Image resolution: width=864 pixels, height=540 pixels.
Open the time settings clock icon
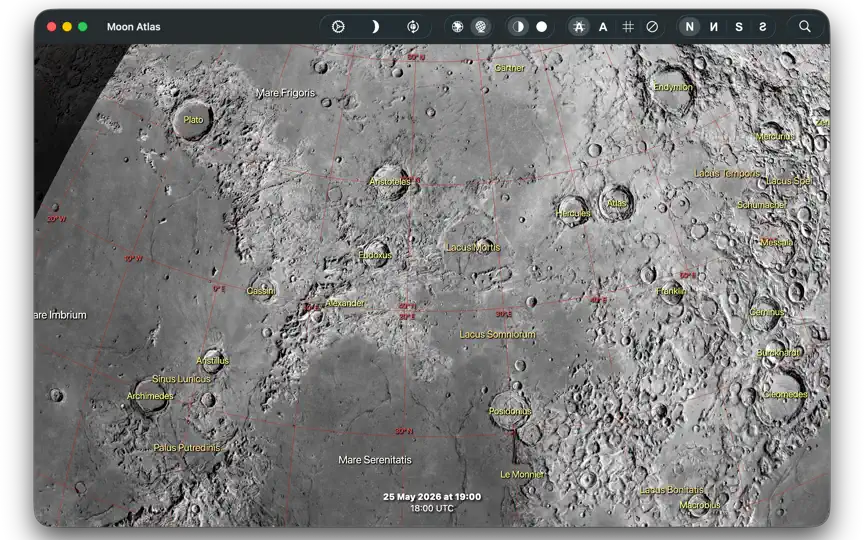coord(338,26)
